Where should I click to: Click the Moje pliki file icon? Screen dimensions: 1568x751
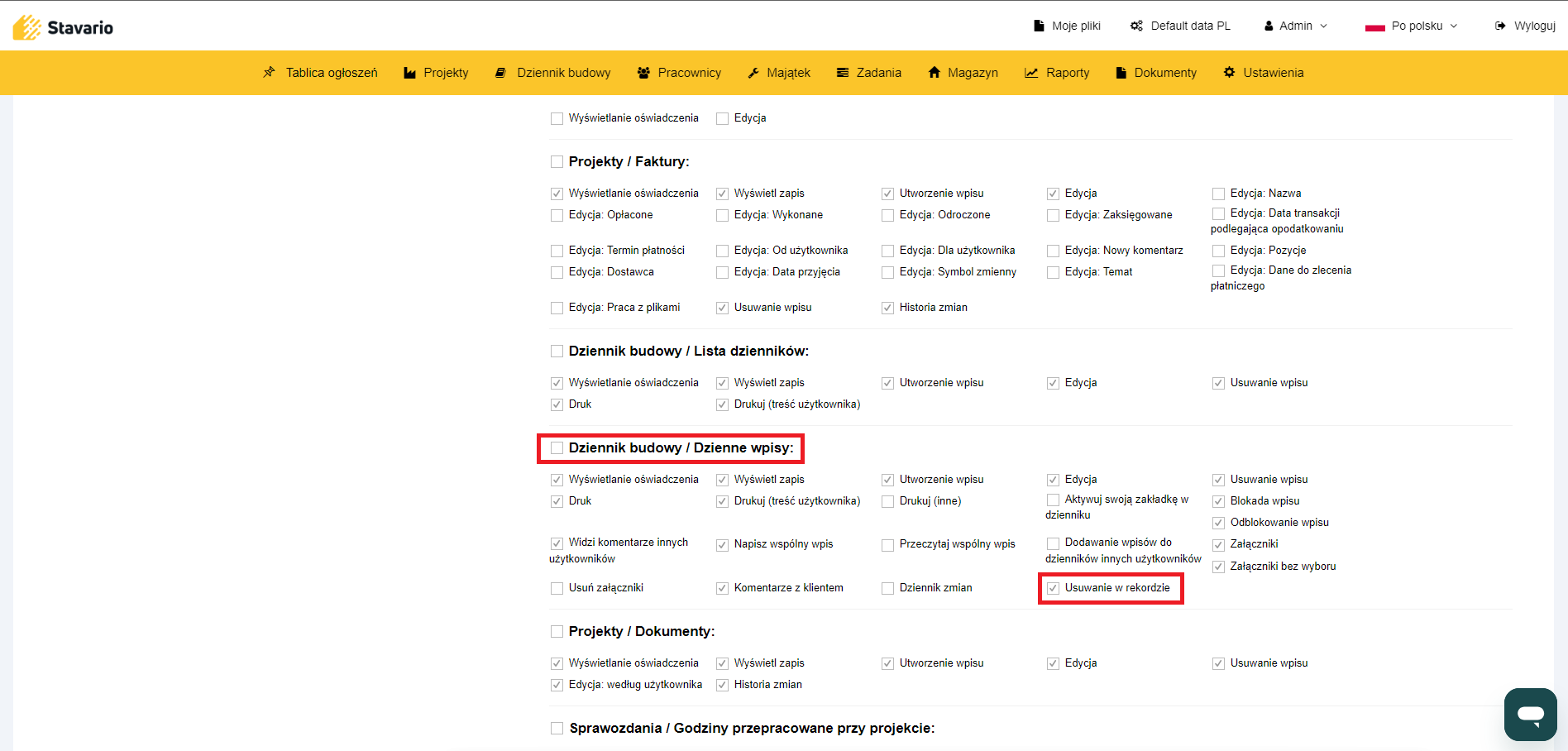tap(1039, 26)
